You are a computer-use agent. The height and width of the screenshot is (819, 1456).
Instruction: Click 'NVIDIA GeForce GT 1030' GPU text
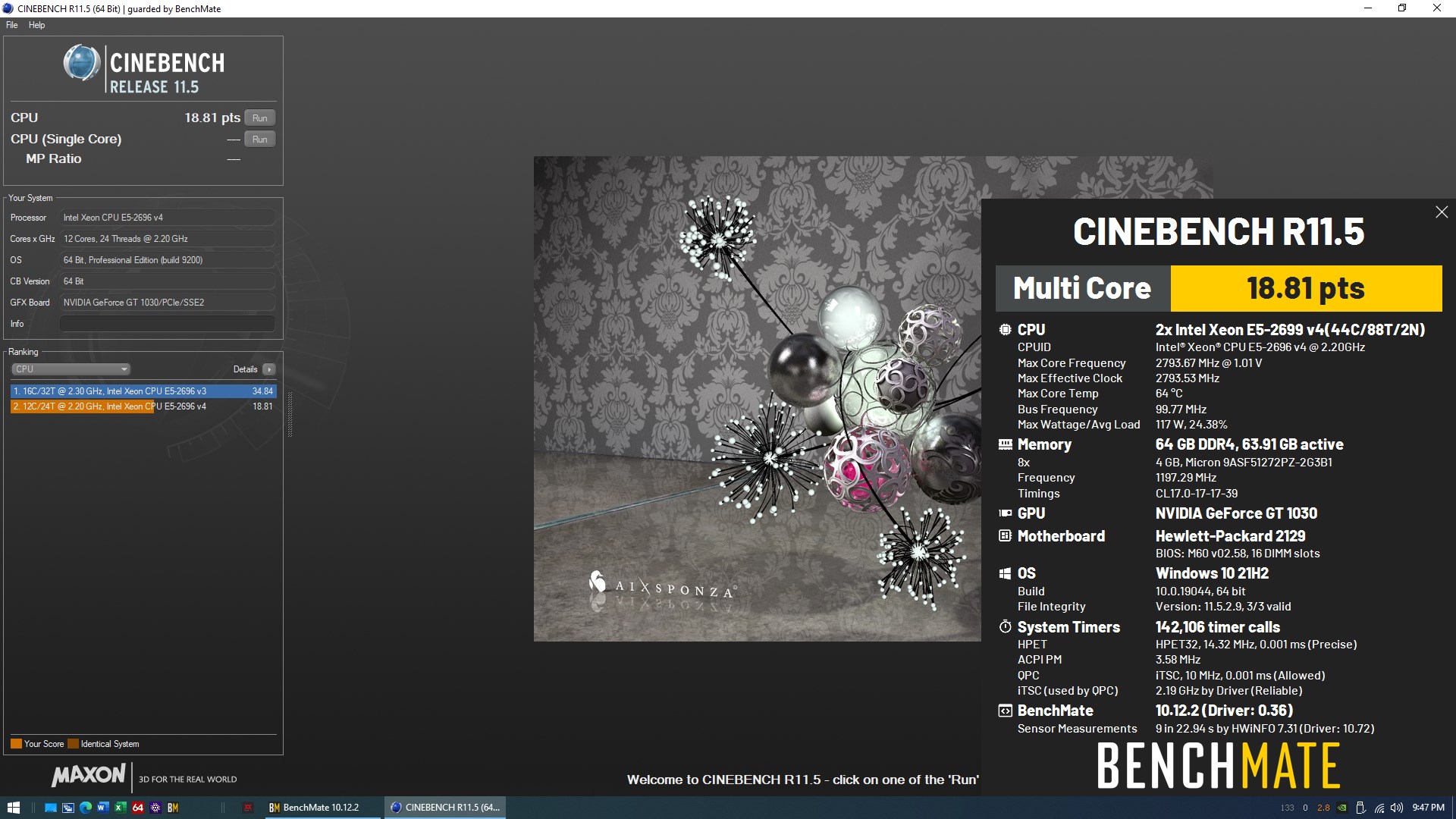(x=1236, y=513)
